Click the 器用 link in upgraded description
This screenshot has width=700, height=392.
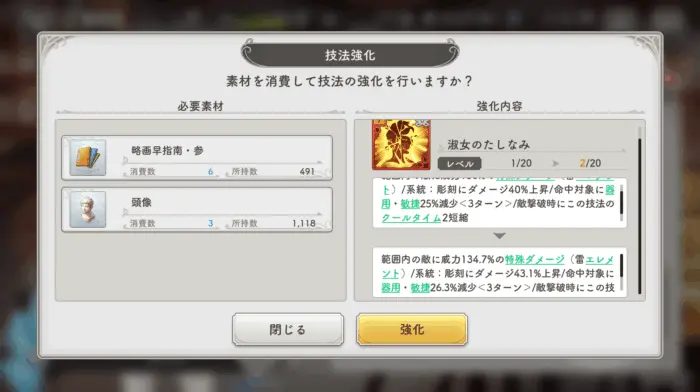point(391,288)
